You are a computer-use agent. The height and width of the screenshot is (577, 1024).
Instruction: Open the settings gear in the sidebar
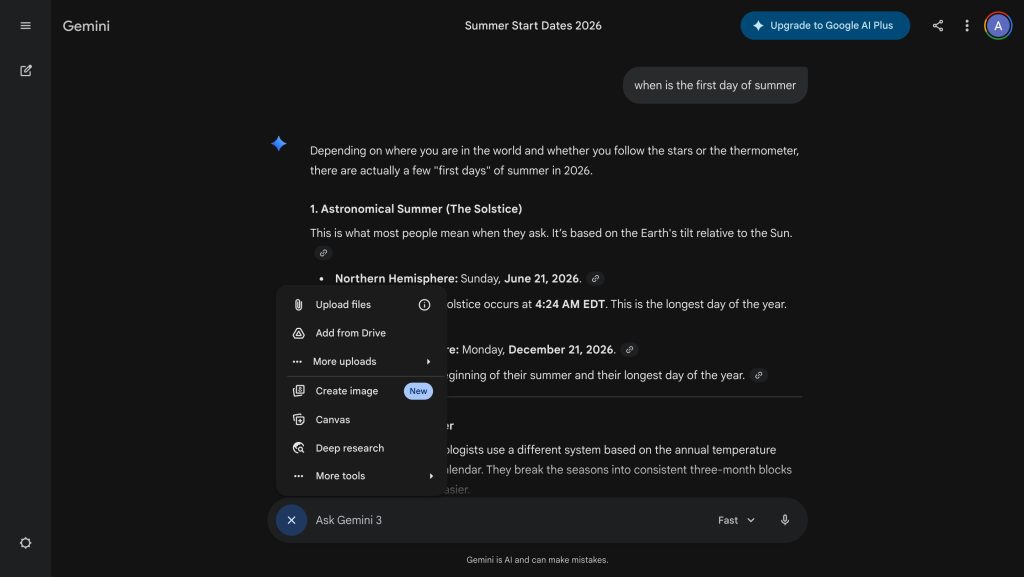(26, 543)
